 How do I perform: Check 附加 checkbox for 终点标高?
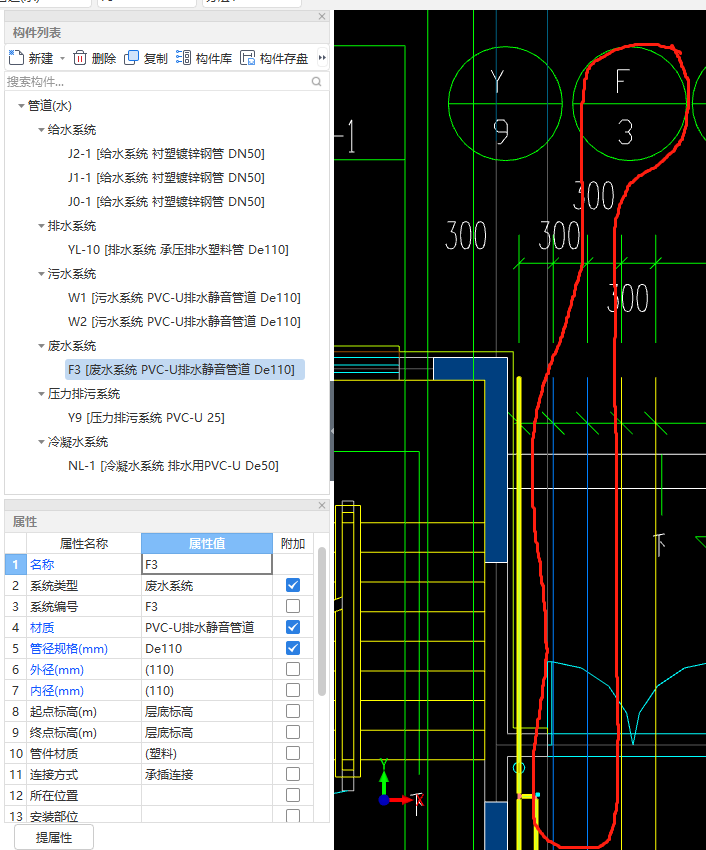[293, 732]
